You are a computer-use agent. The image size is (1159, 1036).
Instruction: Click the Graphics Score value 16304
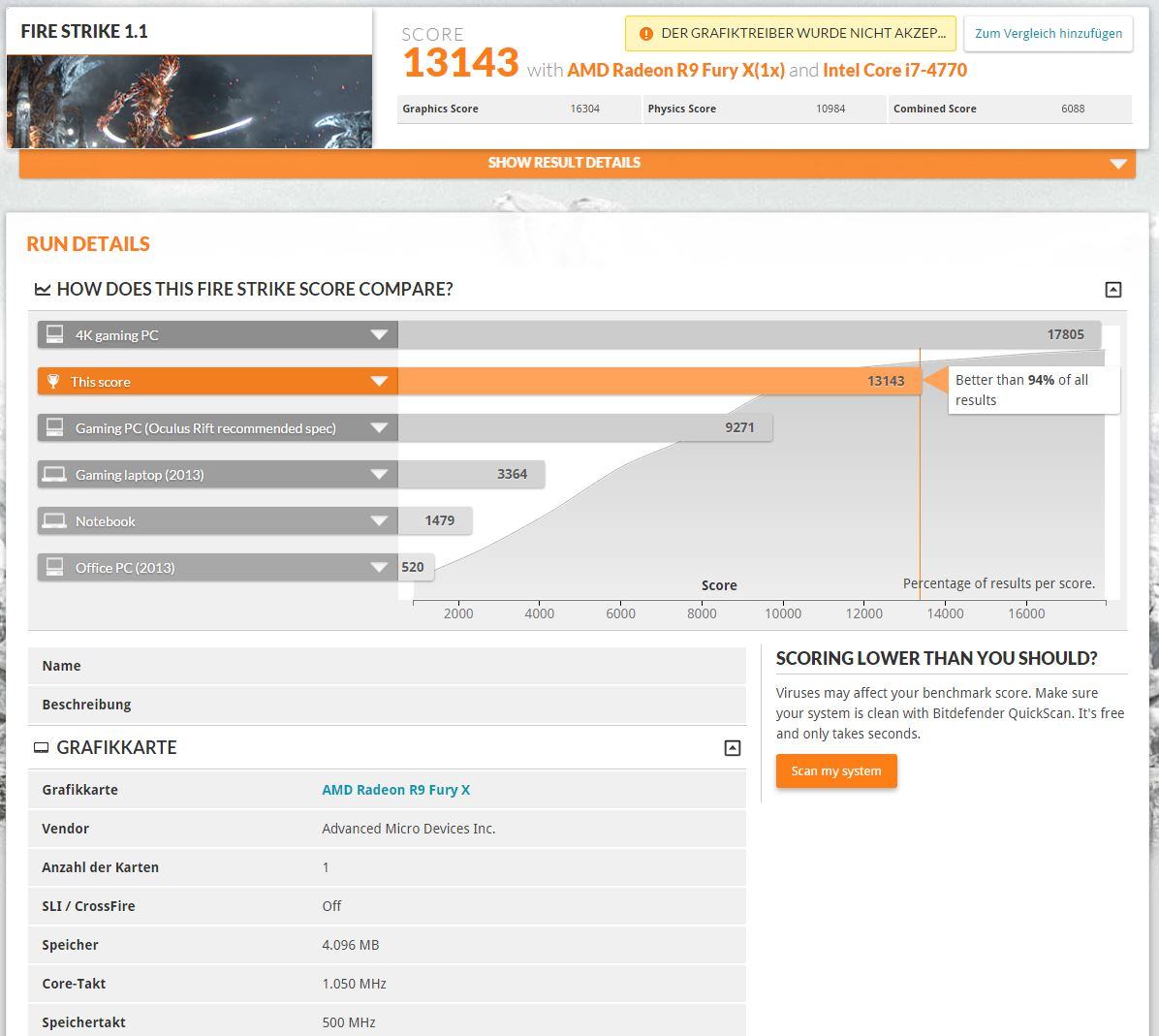point(584,109)
